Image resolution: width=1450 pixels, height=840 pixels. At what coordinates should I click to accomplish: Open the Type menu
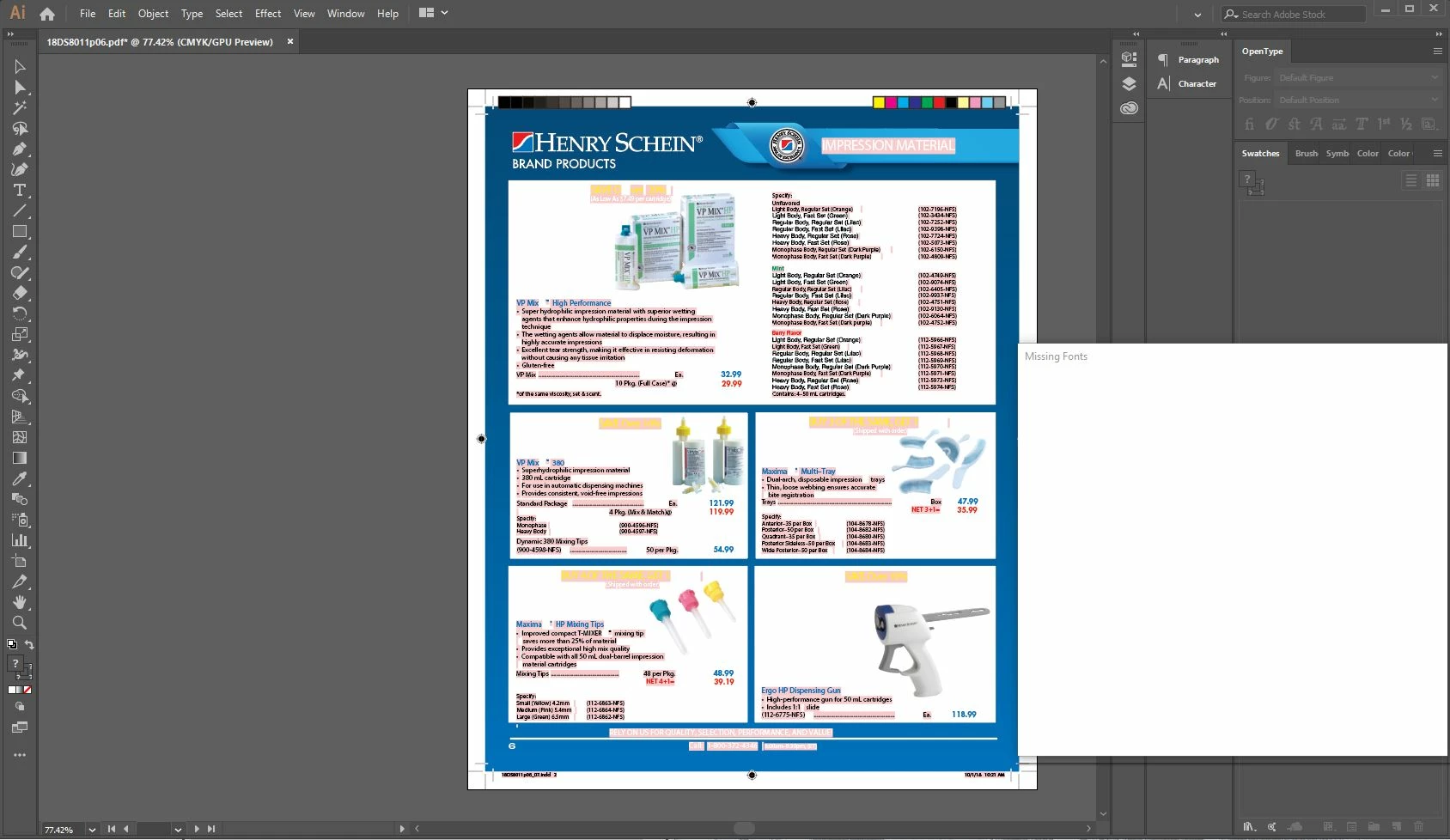(192, 14)
